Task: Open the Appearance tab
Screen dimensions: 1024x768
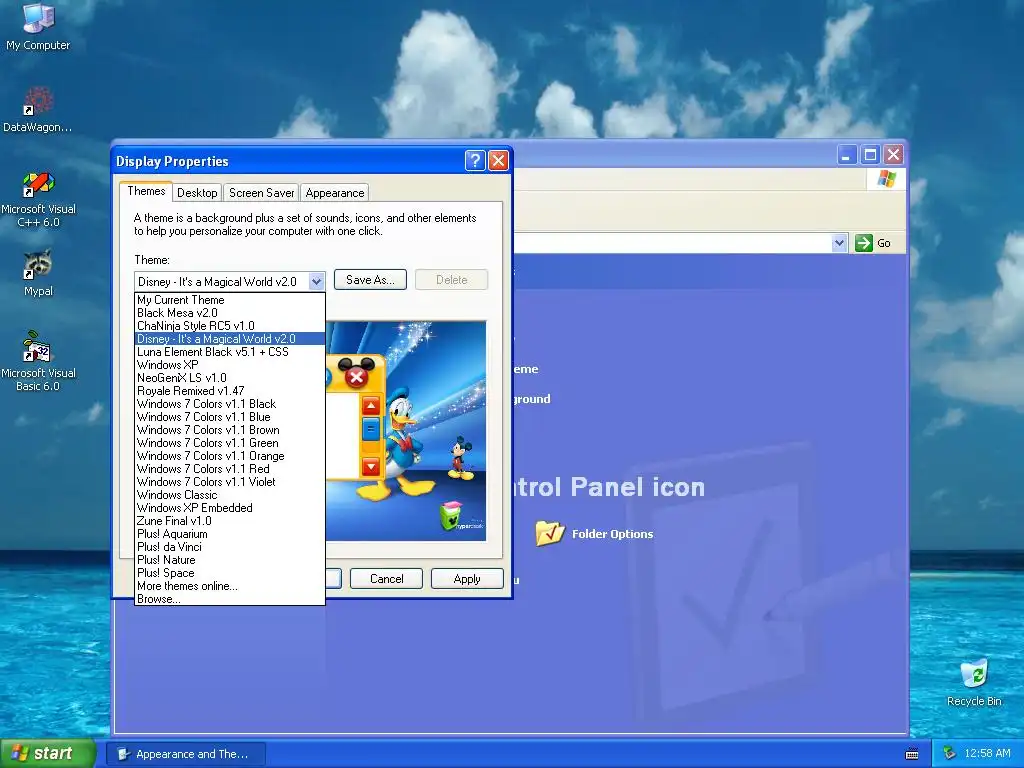Action: pyautogui.click(x=334, y=193)
